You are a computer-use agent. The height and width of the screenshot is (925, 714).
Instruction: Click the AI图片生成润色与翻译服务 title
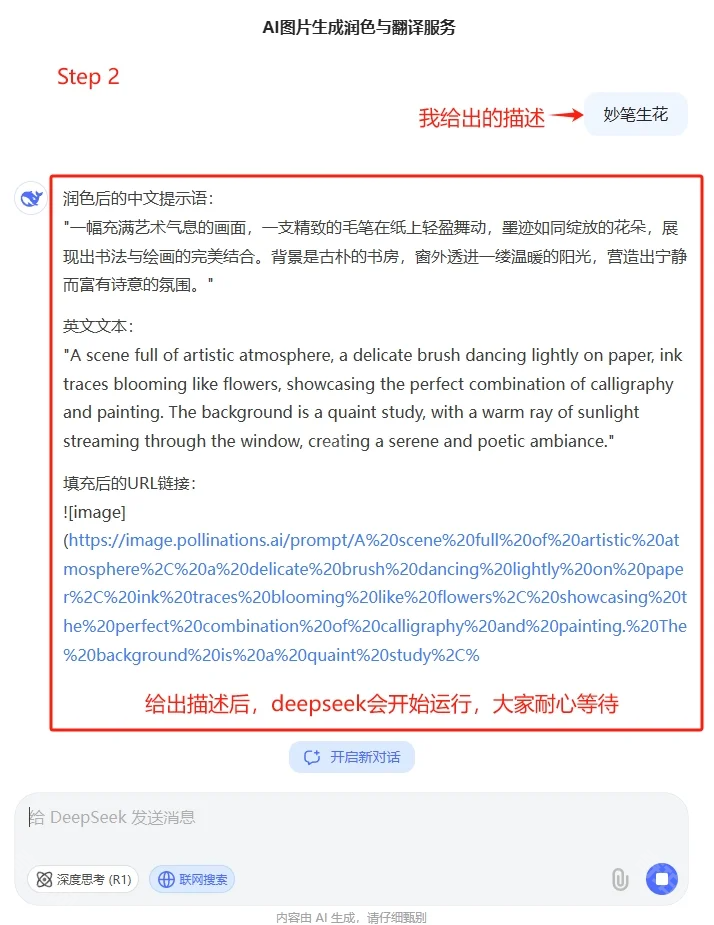coord(359,27)
